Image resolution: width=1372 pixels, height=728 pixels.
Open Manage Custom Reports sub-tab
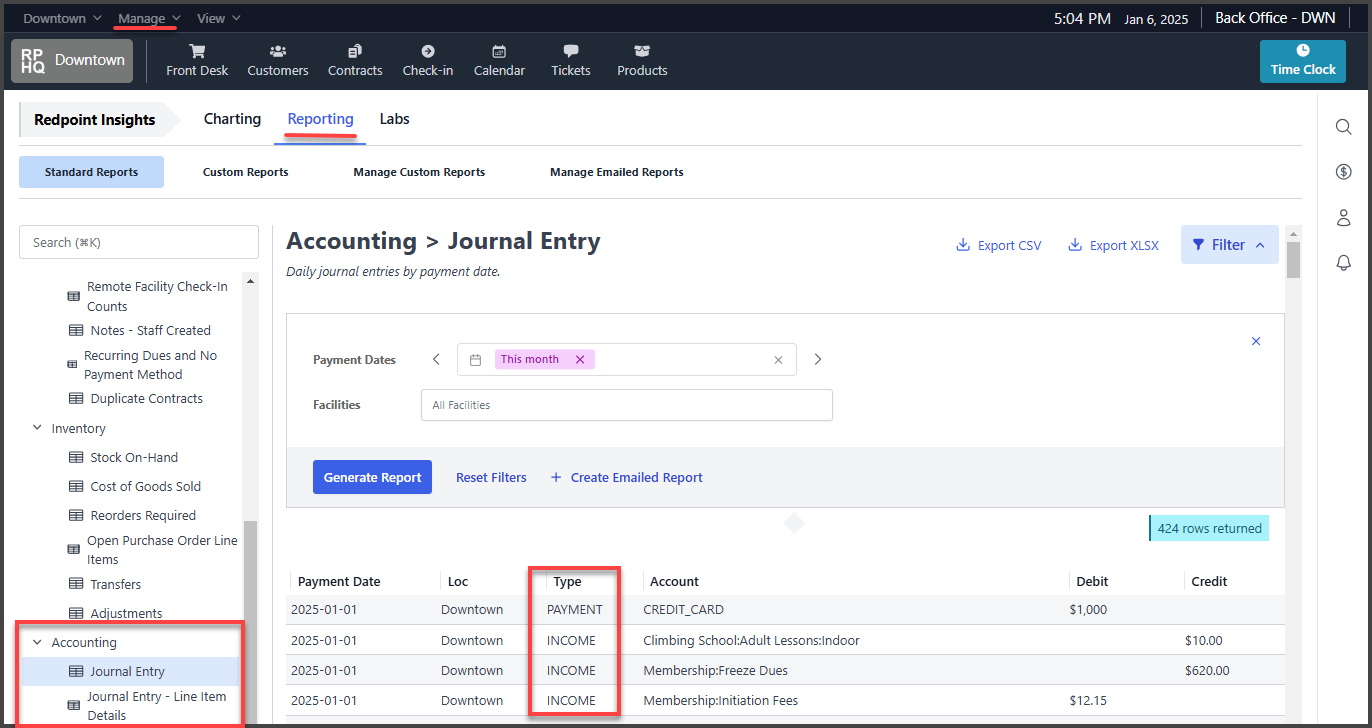pyautogui.click(x=419, y=172)
